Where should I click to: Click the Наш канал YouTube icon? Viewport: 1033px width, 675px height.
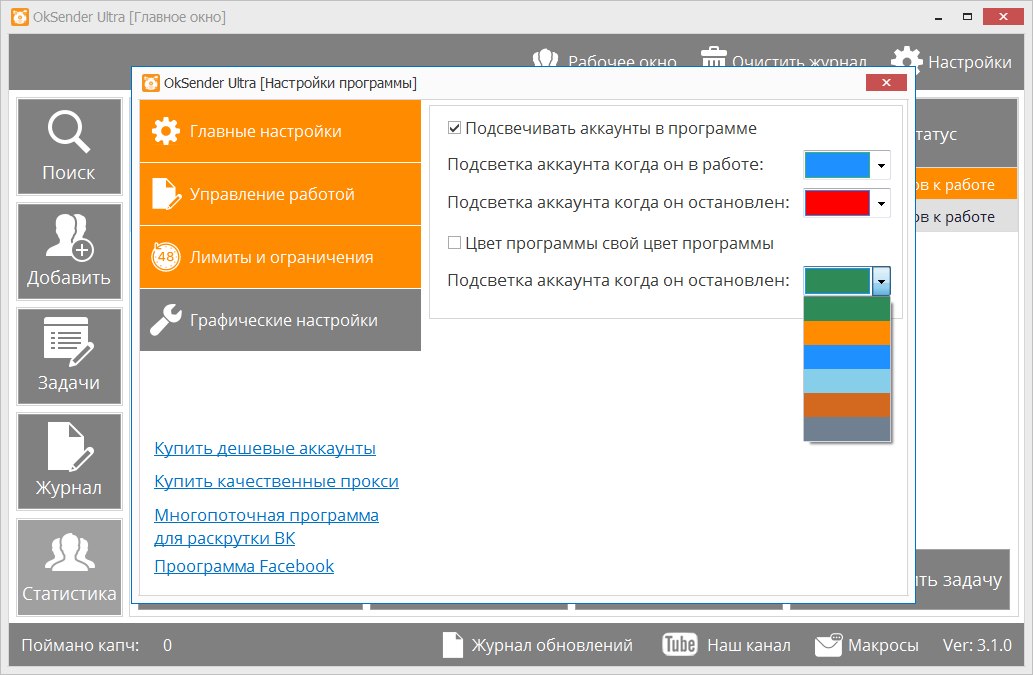(680, 645)
